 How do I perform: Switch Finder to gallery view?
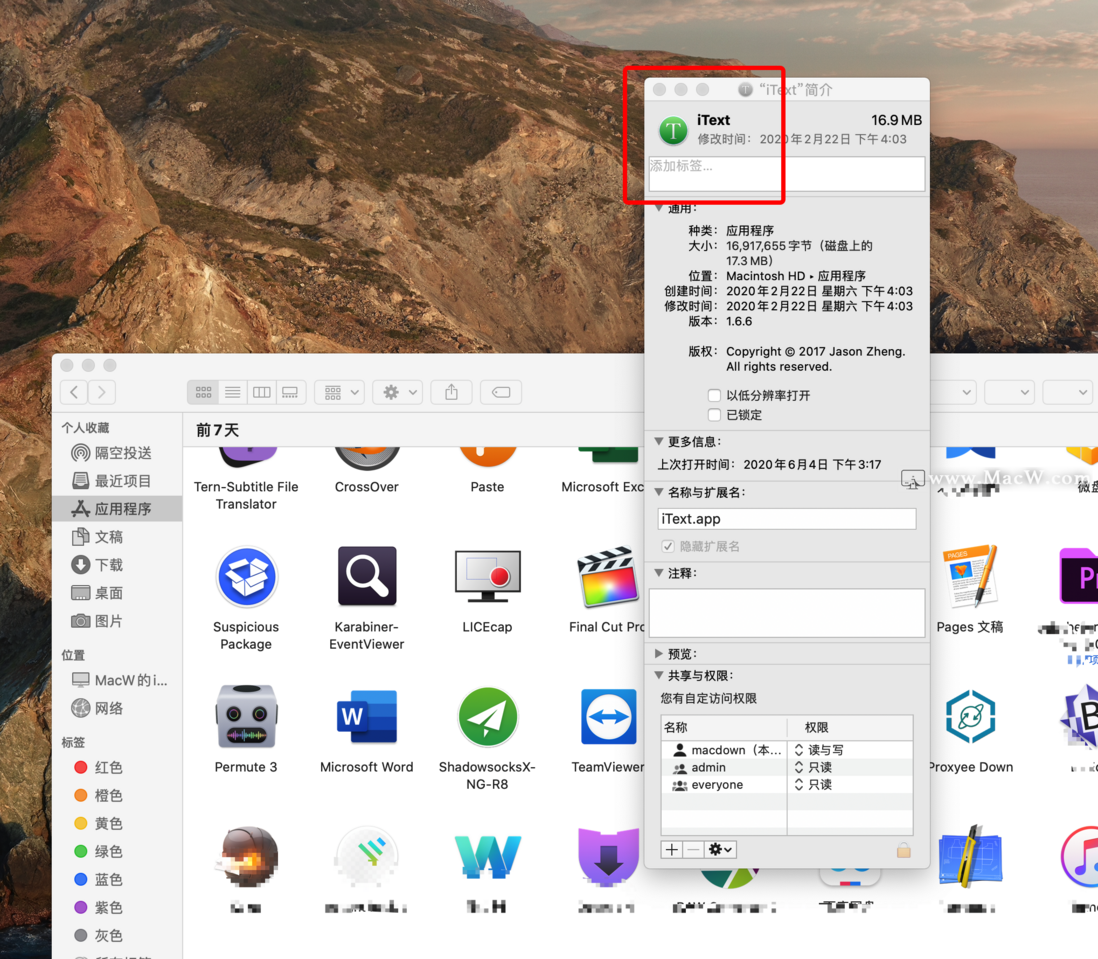pyautogui.click(x=291, y=392)
